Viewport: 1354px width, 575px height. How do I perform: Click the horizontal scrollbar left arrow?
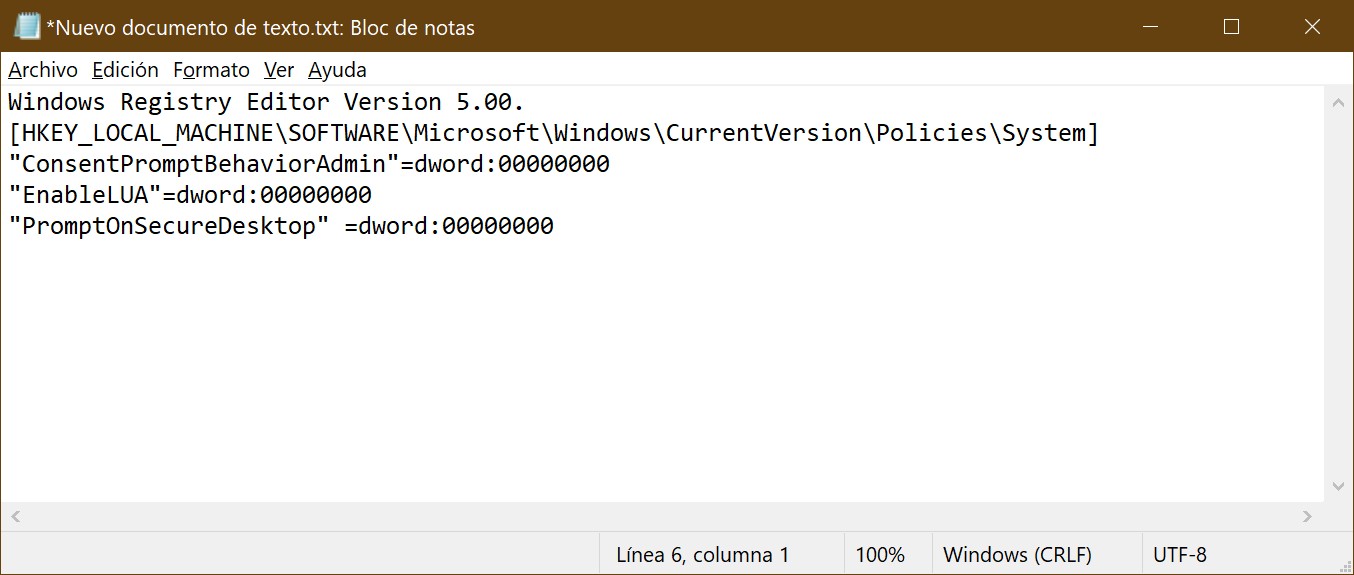(15, 517)
